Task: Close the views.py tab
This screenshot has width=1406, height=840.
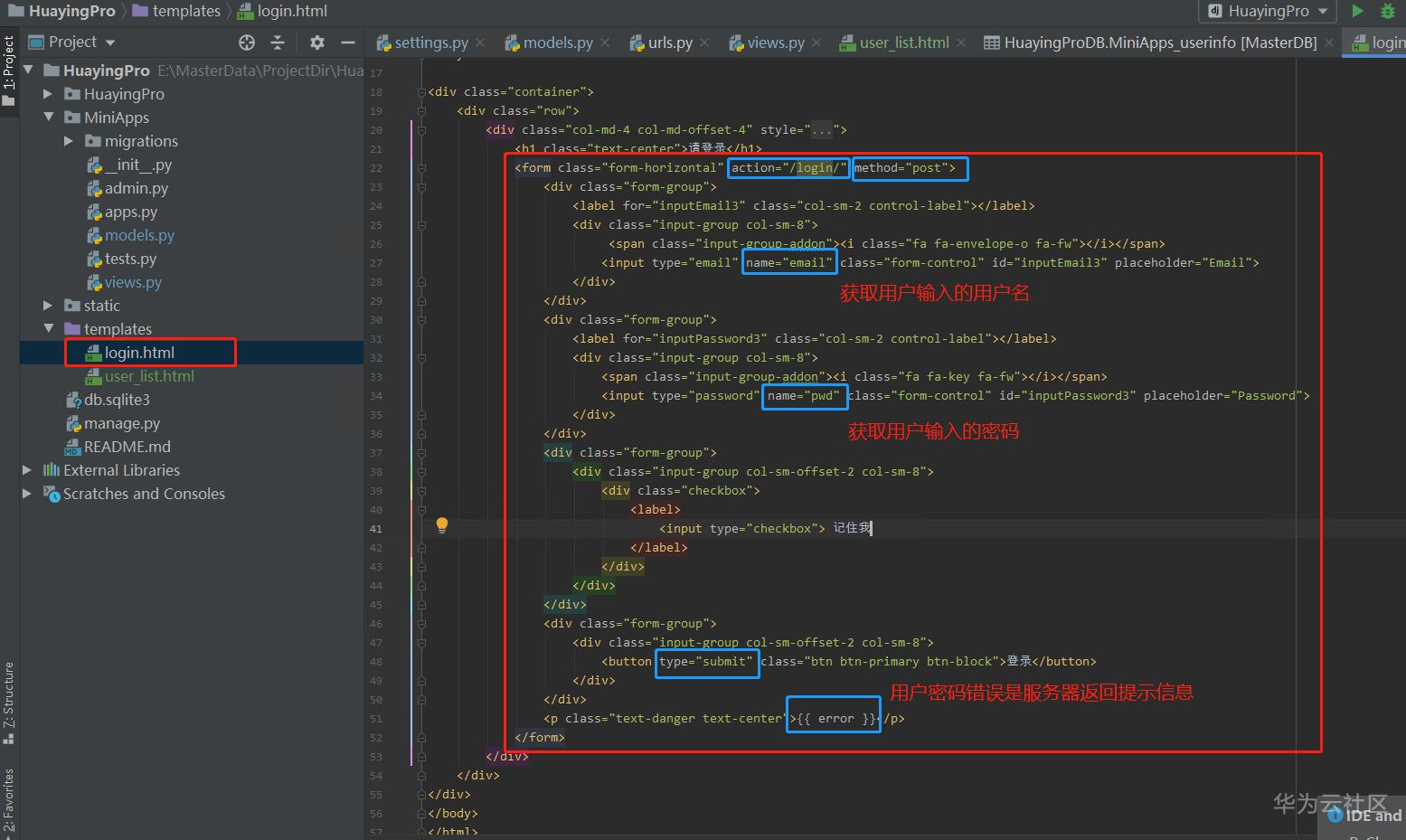Action: point(816,42)
